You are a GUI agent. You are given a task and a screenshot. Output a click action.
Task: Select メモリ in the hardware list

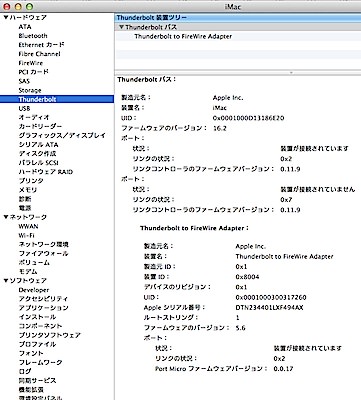(x=28, y=190)
